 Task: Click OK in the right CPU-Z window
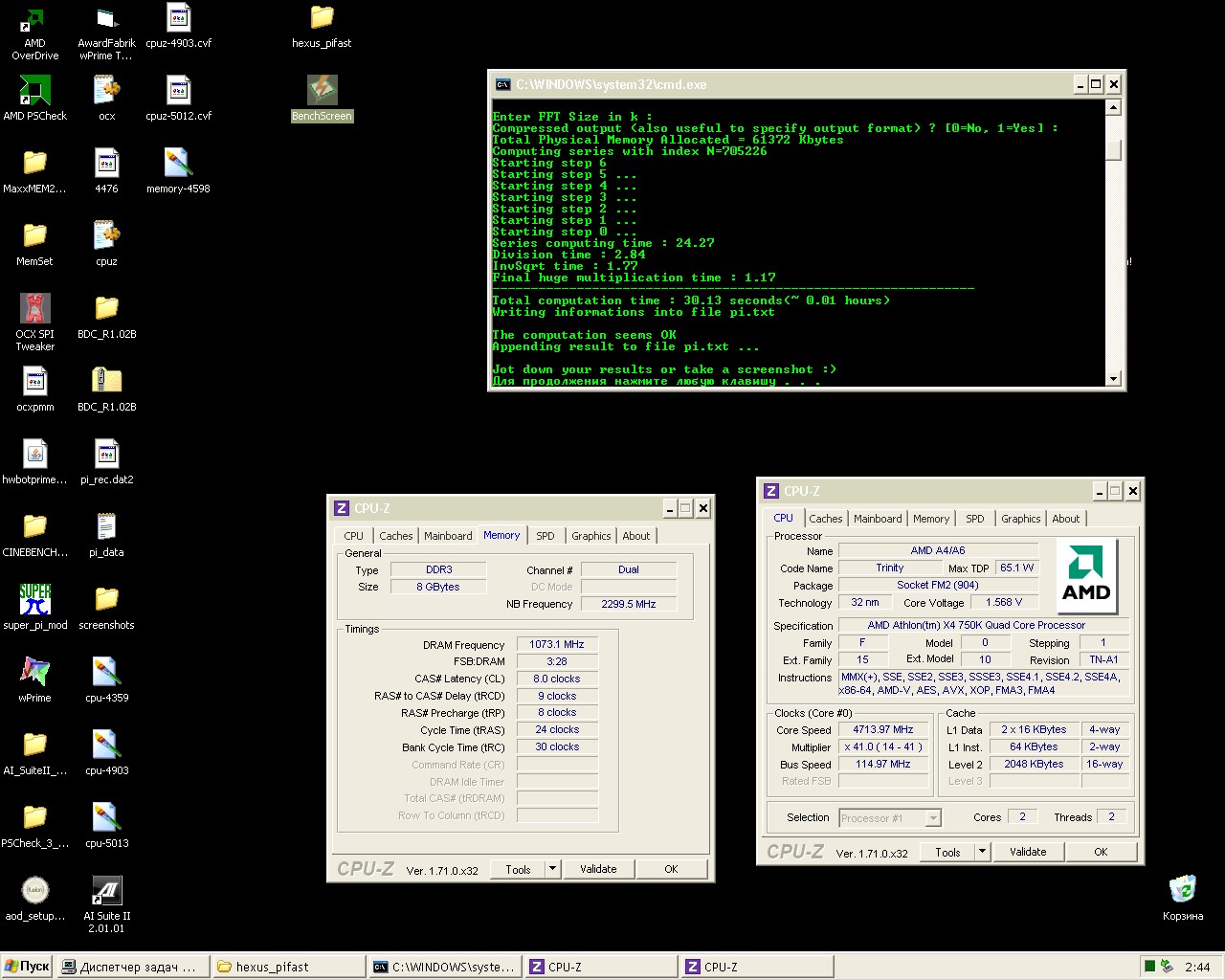(1101, 852)
